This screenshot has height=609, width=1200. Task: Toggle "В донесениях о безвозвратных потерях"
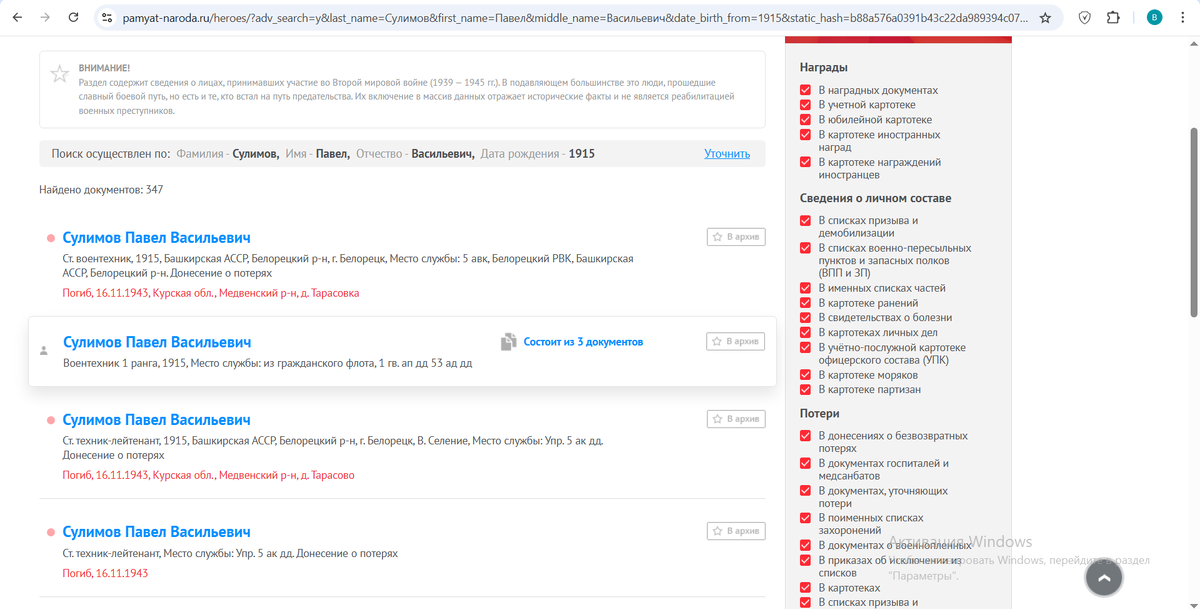(x=806, y=436)
